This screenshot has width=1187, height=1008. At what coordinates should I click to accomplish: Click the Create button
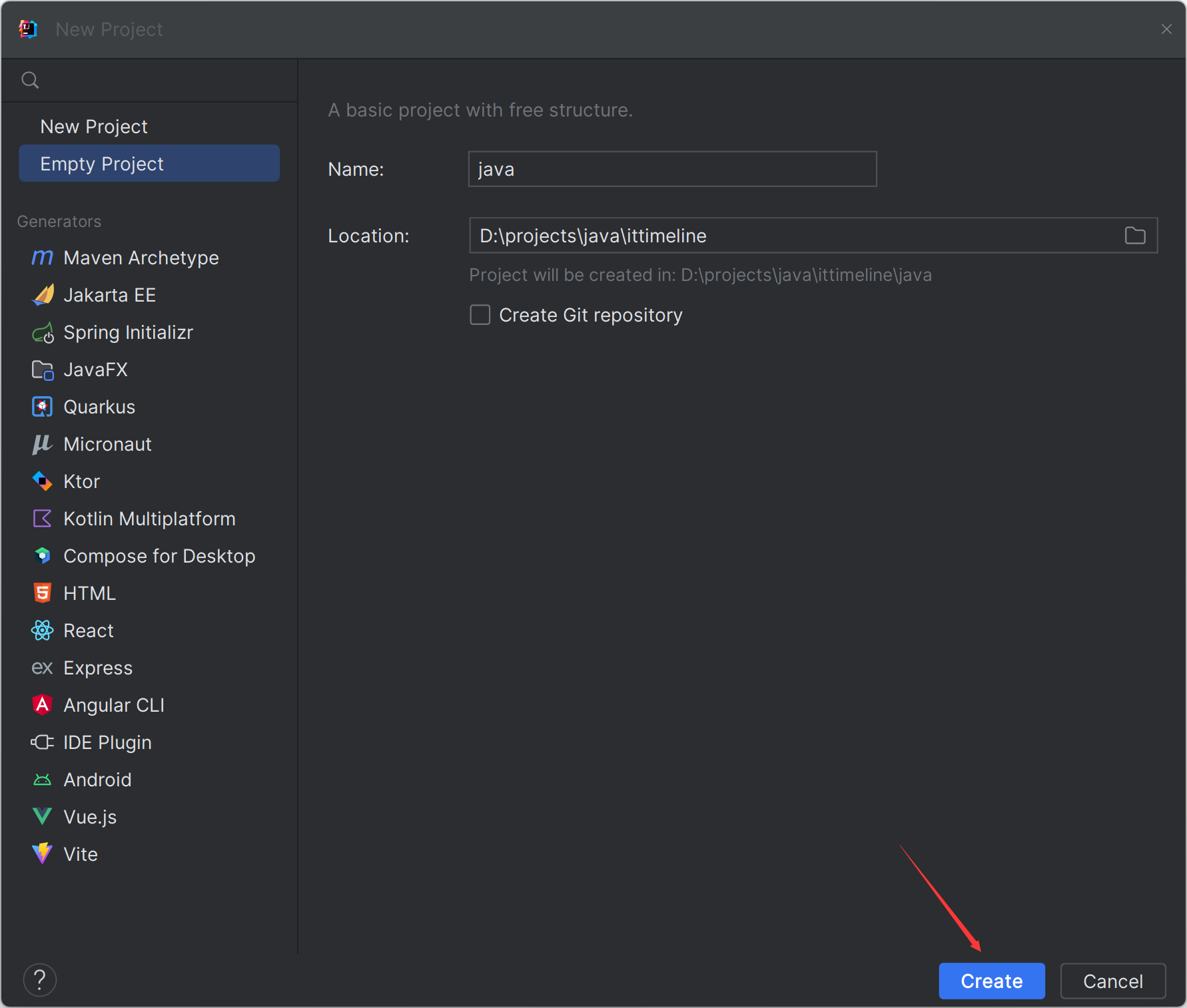pos(992,981)
